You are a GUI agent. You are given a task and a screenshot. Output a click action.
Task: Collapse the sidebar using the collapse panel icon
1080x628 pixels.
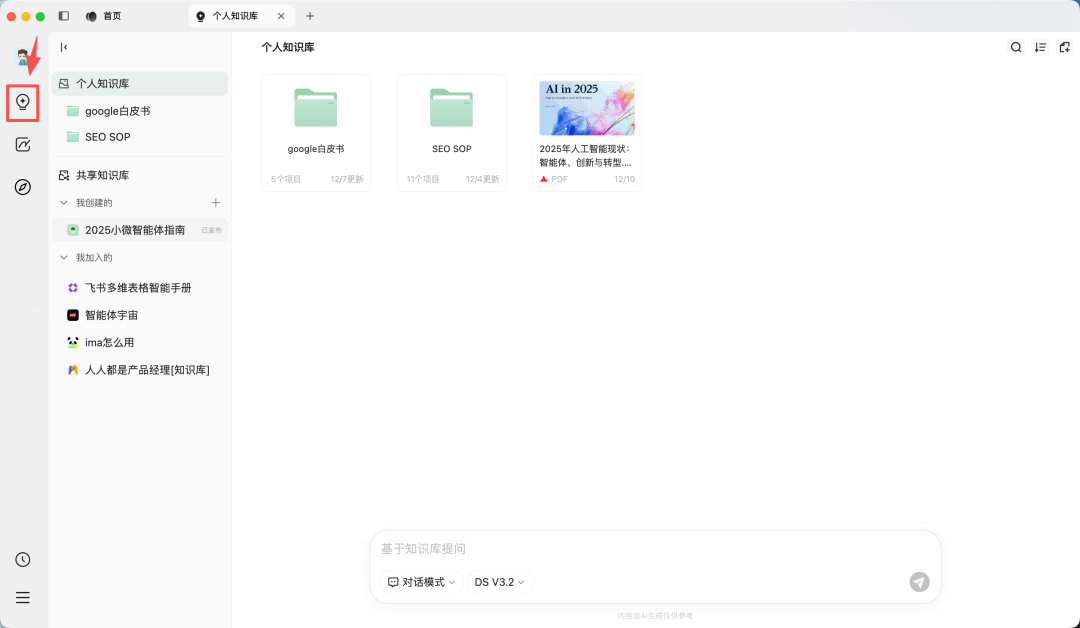[x=63, y=47]
